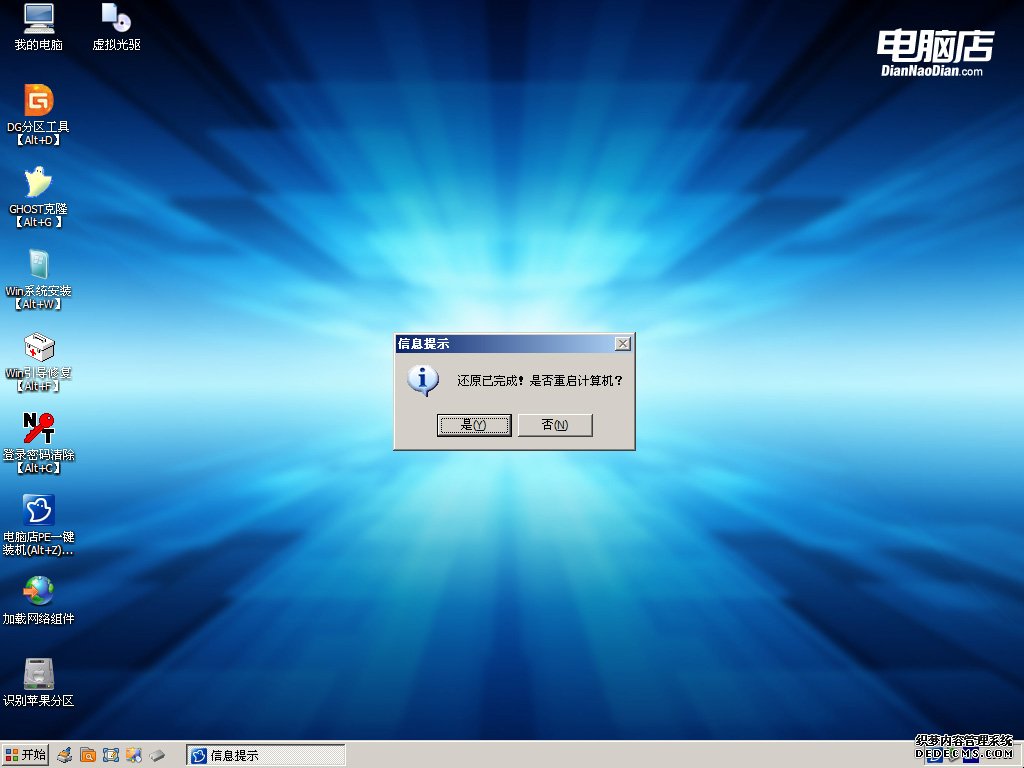
Task: Click the first quick launch printer-like icon
Action: click(x=64, y=755)
